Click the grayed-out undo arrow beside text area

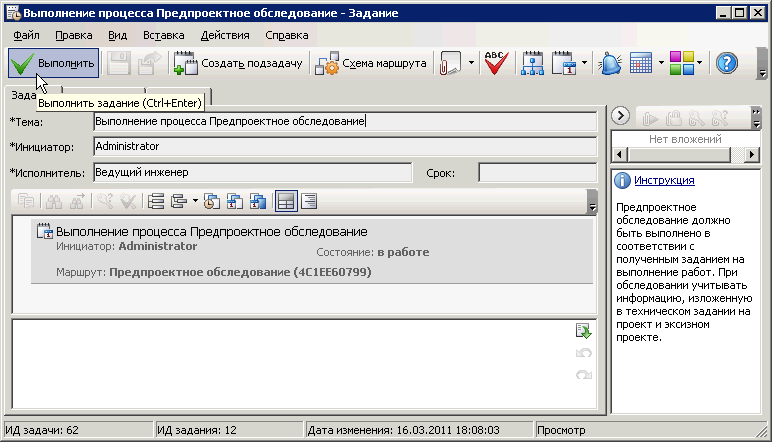coord(584,353)
